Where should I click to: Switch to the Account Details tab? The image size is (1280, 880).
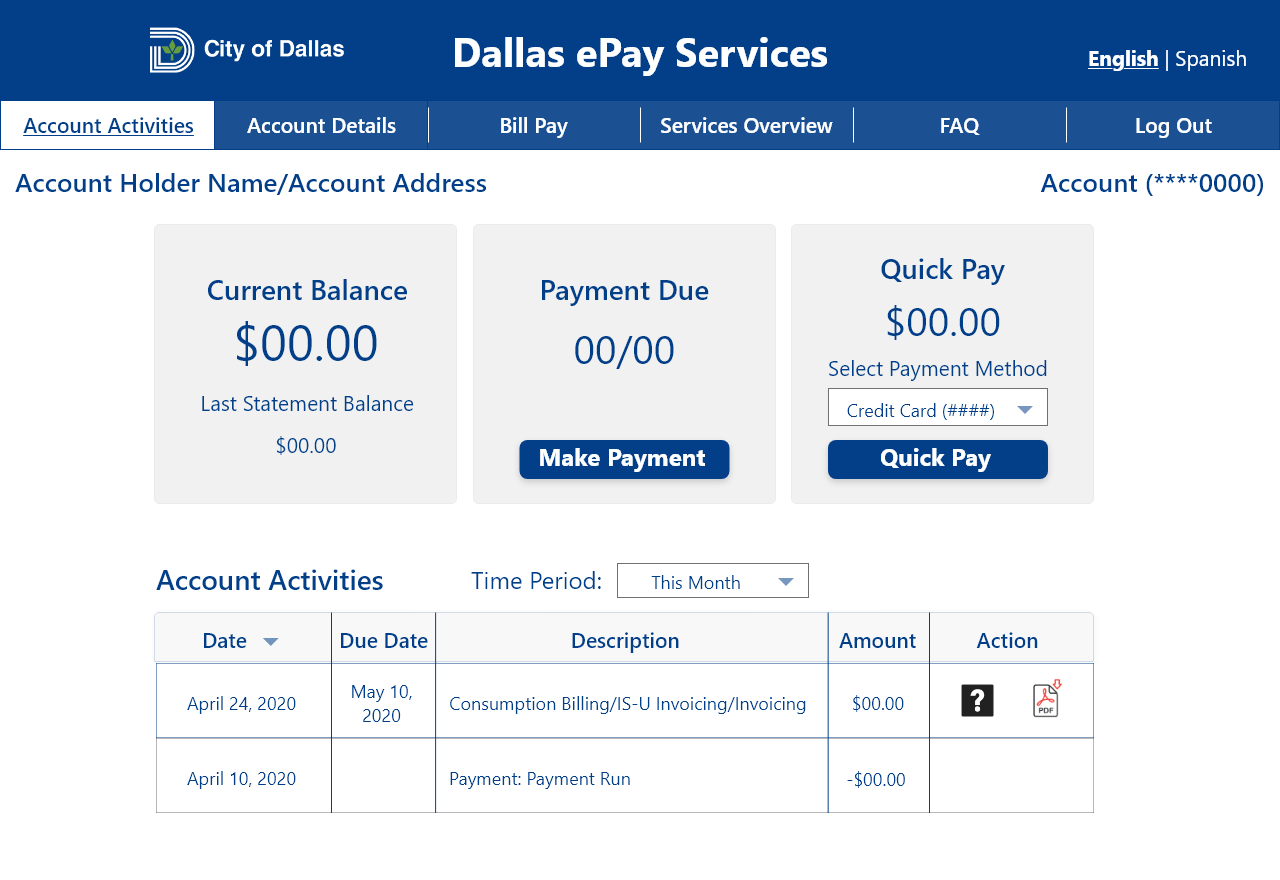pyautogui.click(x=321, y=125)
